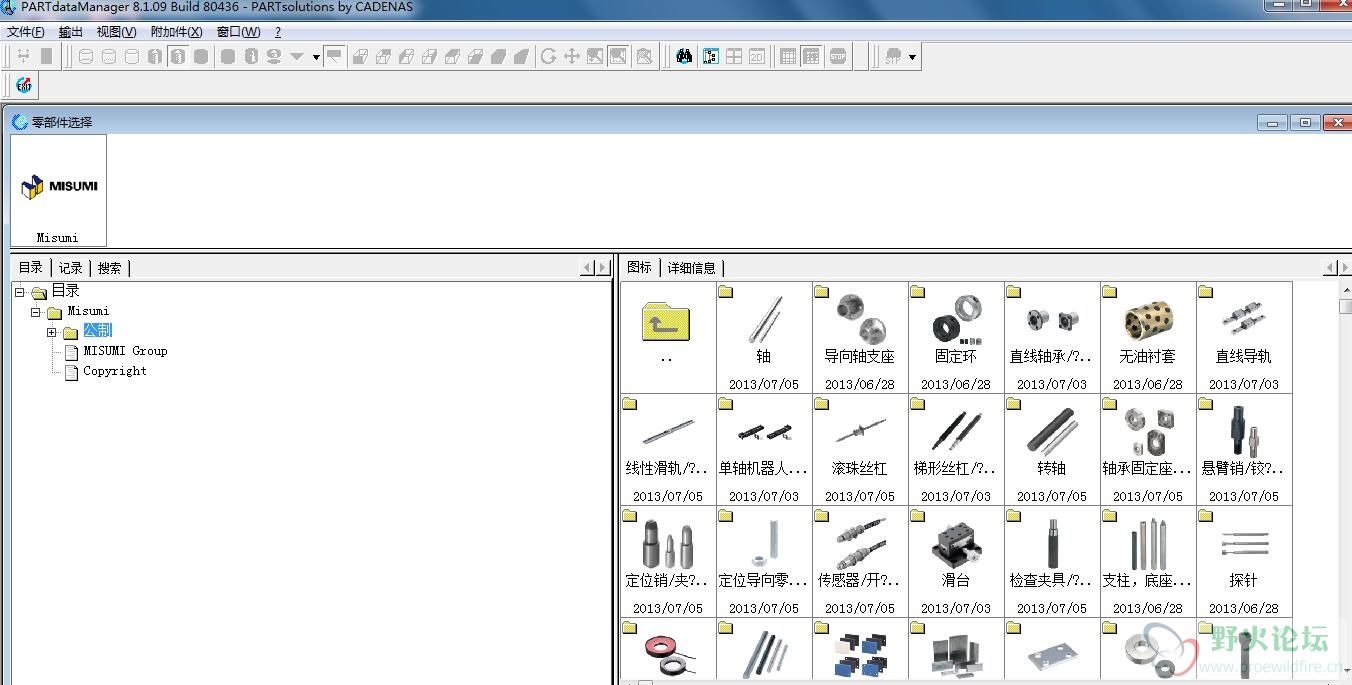Image resolution: width=1352 pixels, height=685 pixels.
Task: Select the 探针 category
Action: 1244,561
